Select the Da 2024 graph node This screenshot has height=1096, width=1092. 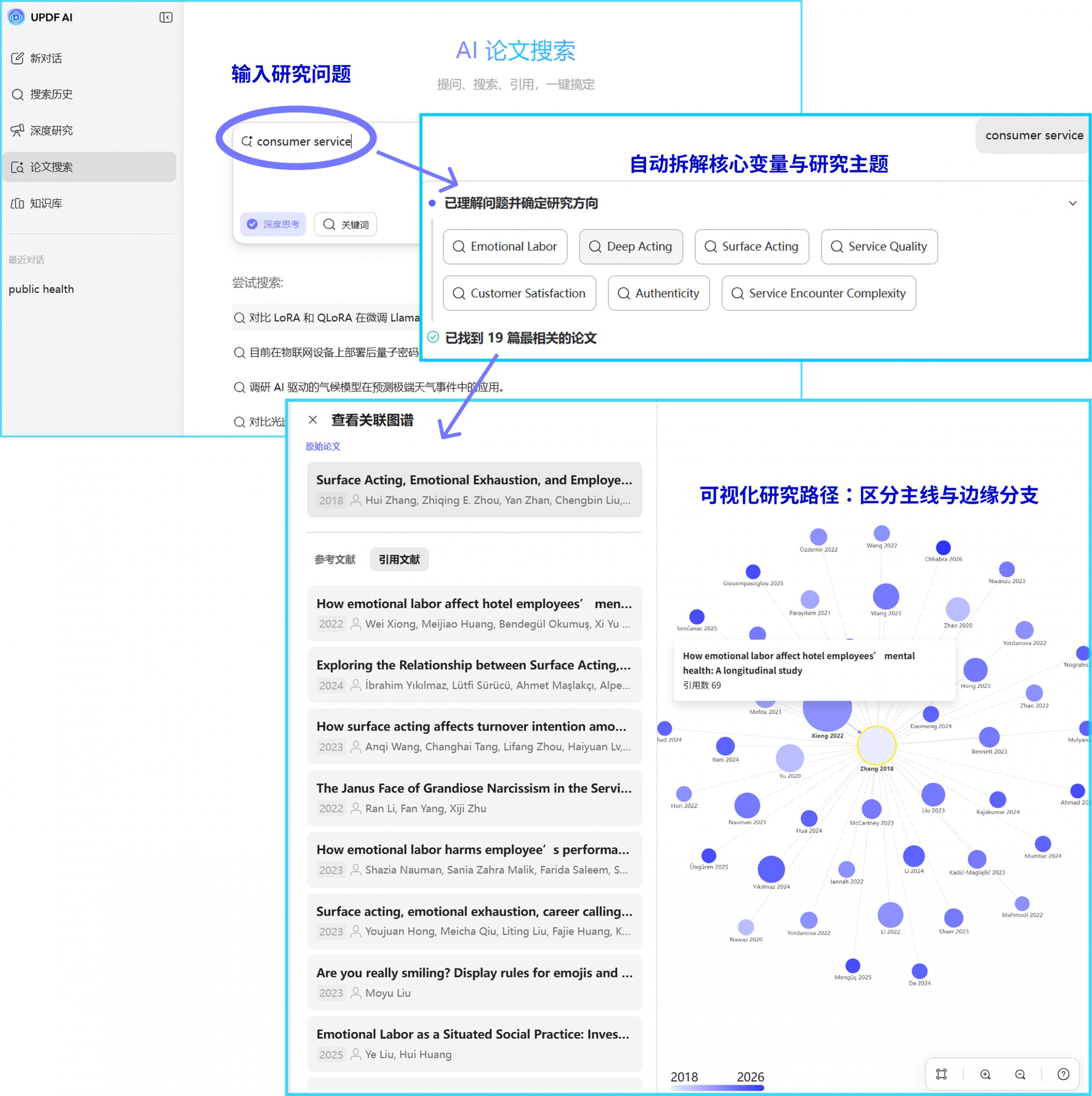[919, 971]
